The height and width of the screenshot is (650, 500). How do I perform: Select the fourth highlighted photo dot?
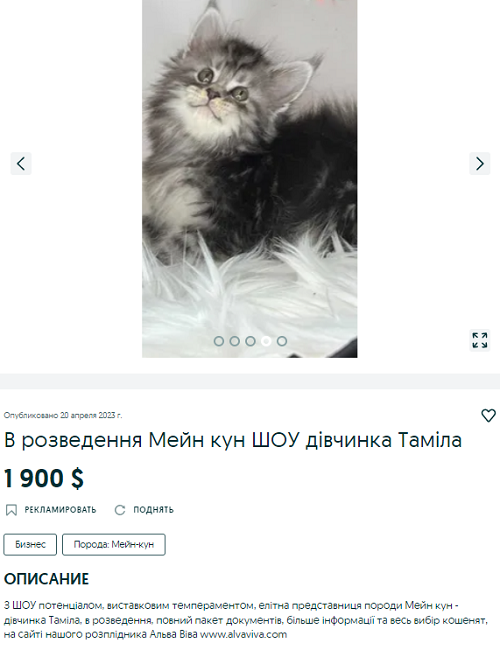[266, 341]
